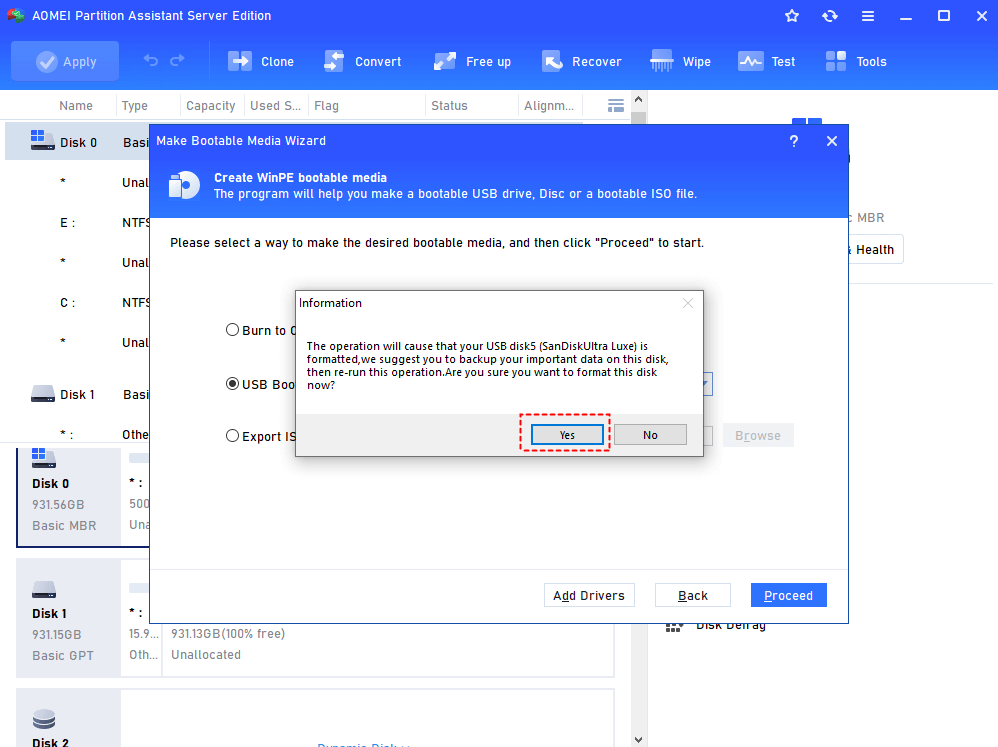Click the favorites star icon in title bar
The width and height of the screenshot is (998, 747).
click(x=792, y=16)
